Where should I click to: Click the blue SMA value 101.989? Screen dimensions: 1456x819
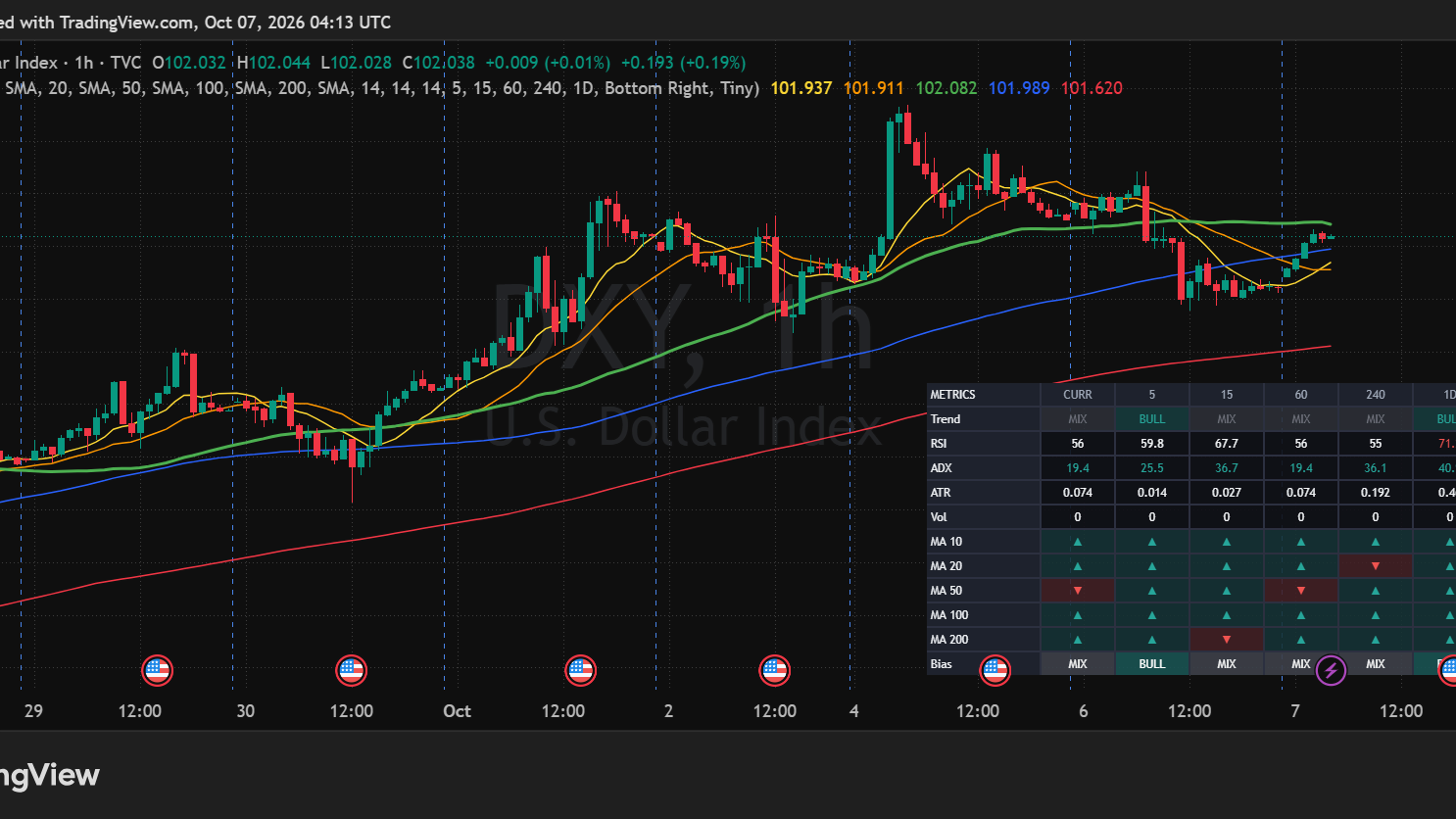pos(1019,88)
